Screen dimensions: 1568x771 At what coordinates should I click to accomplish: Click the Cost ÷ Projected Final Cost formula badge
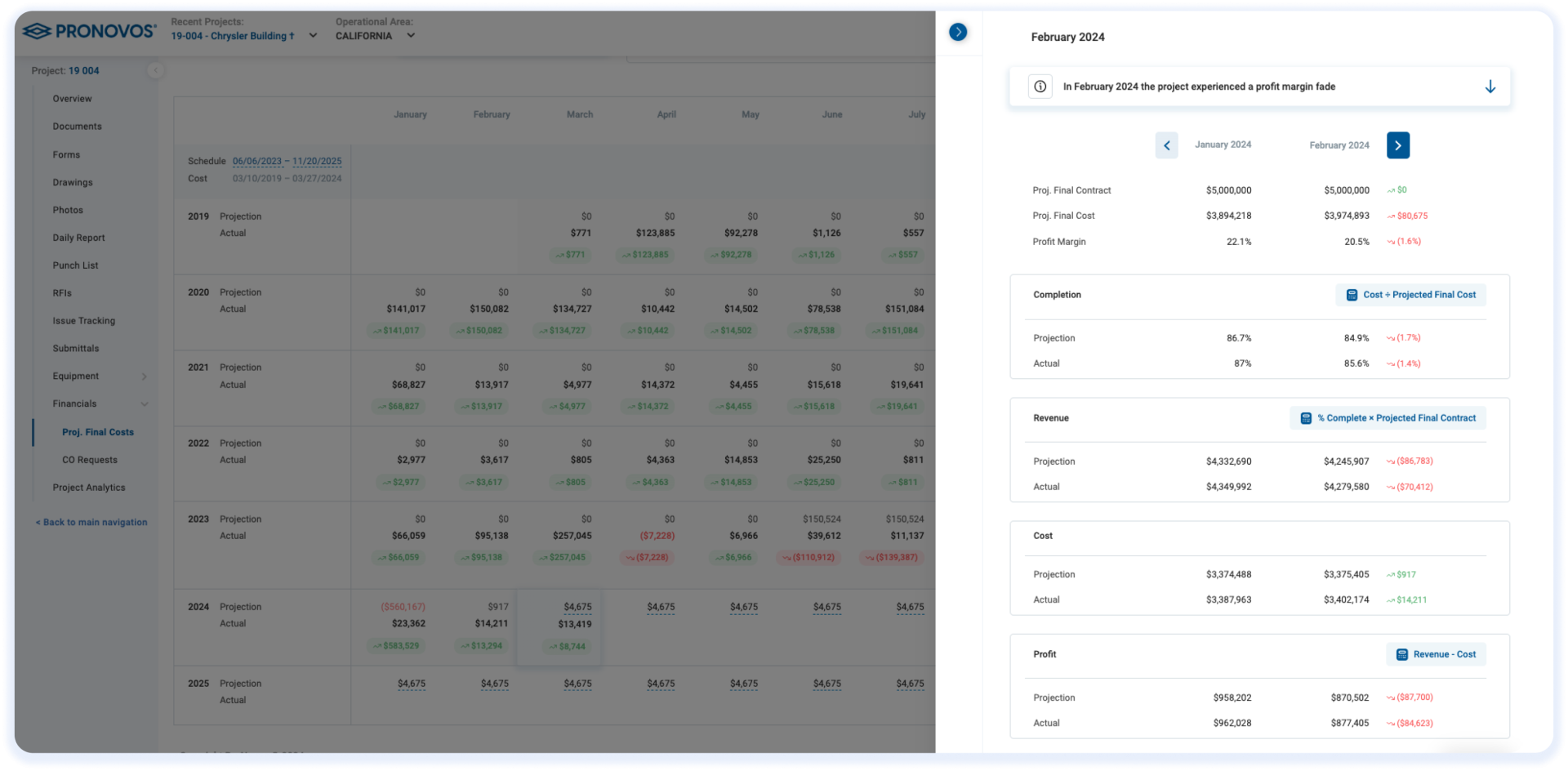1410,295
